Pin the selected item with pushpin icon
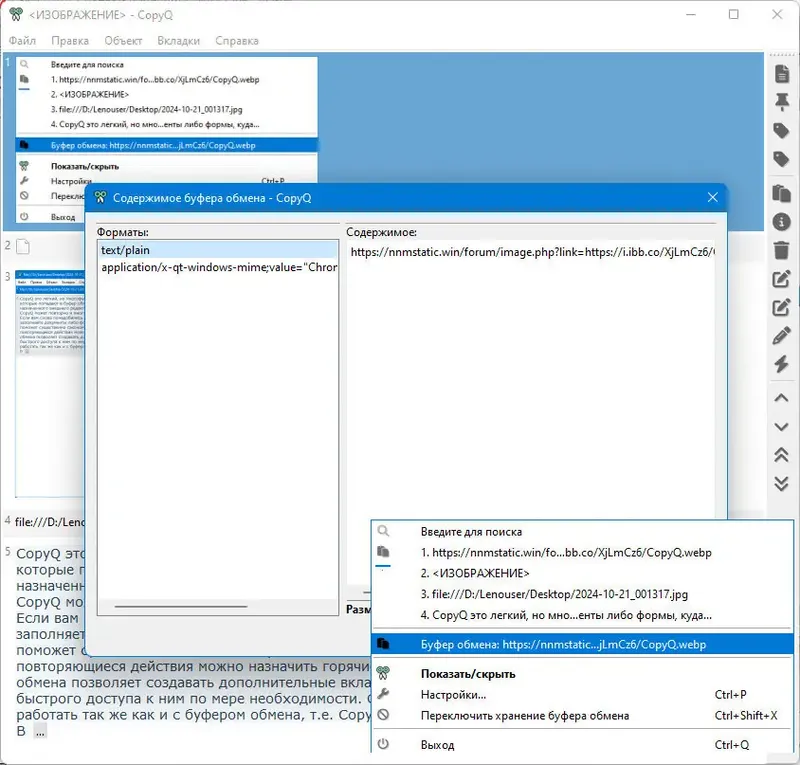 (782, 102)
